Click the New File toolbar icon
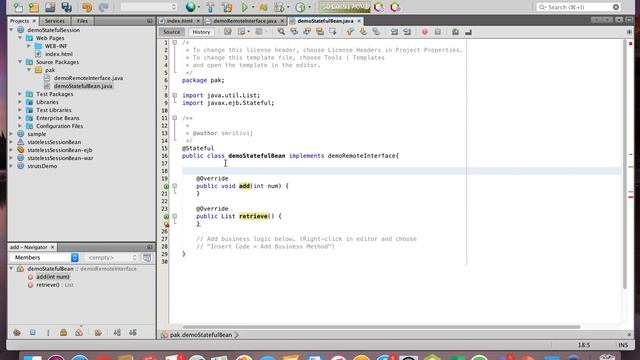The width and height of the screenshot is (640, 360). (18, 7)
